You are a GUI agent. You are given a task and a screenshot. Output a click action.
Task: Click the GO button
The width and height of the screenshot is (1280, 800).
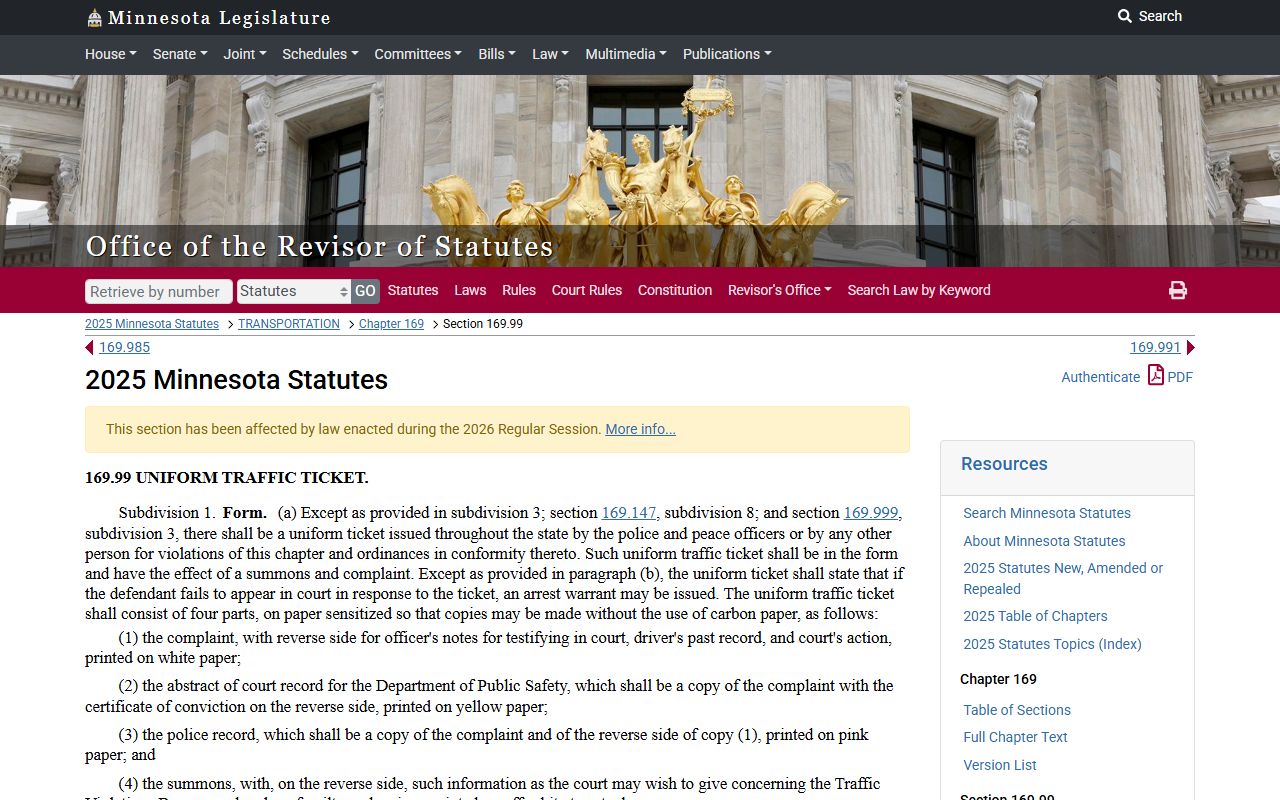[x=365, y=291]
